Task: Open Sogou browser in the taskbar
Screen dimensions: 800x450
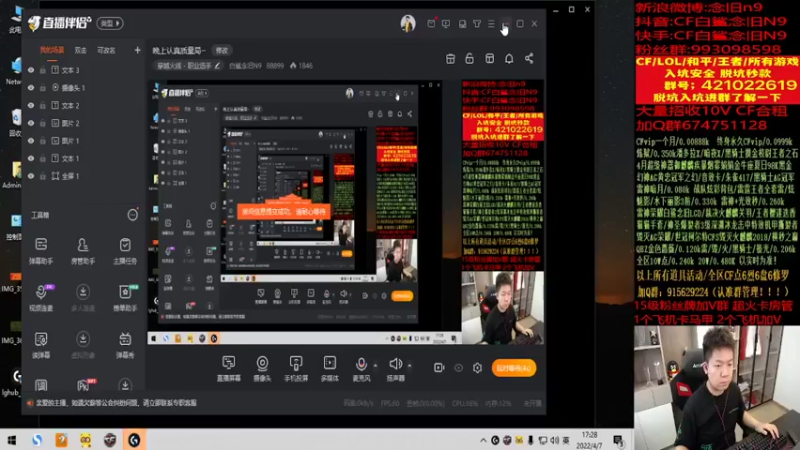Action: point(37,440)
